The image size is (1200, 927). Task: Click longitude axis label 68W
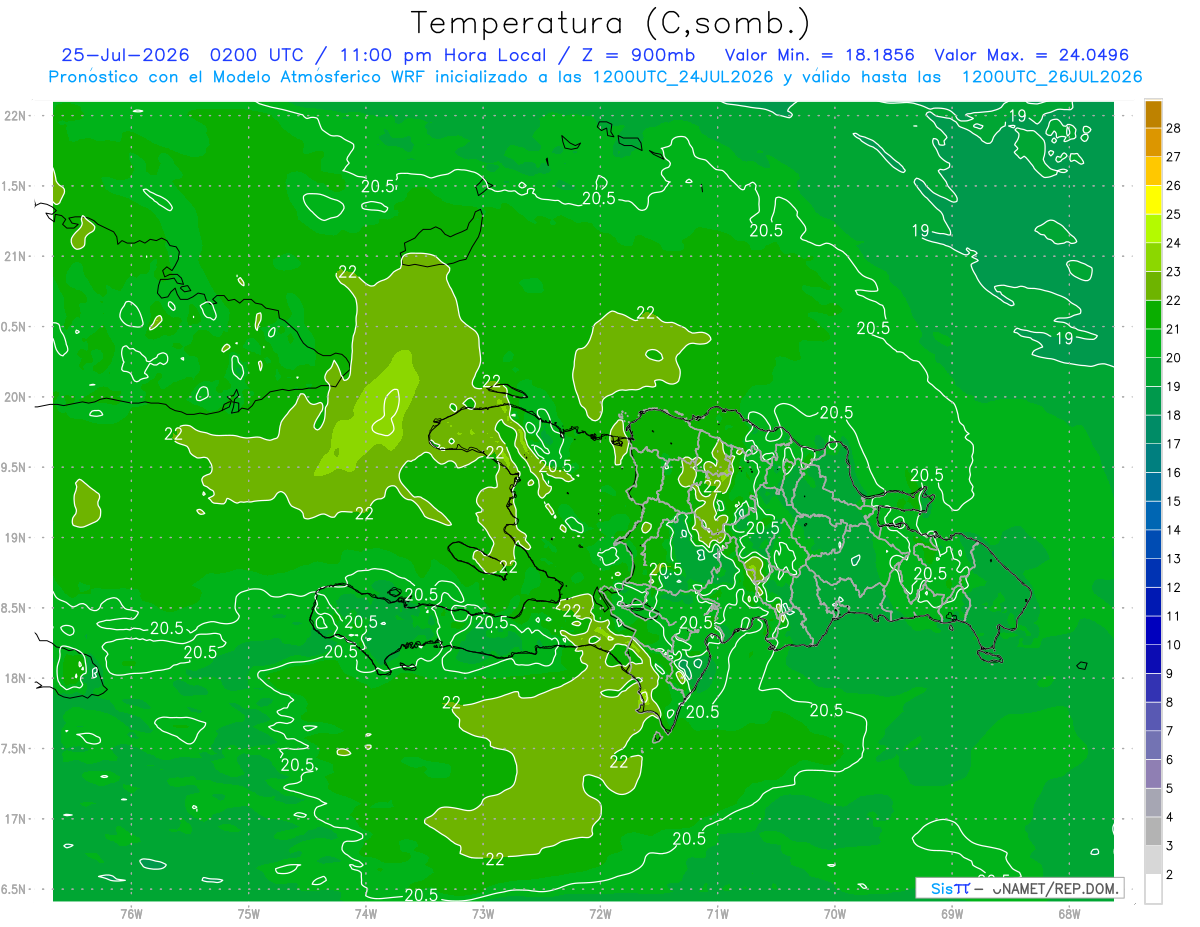point(1069,913)
